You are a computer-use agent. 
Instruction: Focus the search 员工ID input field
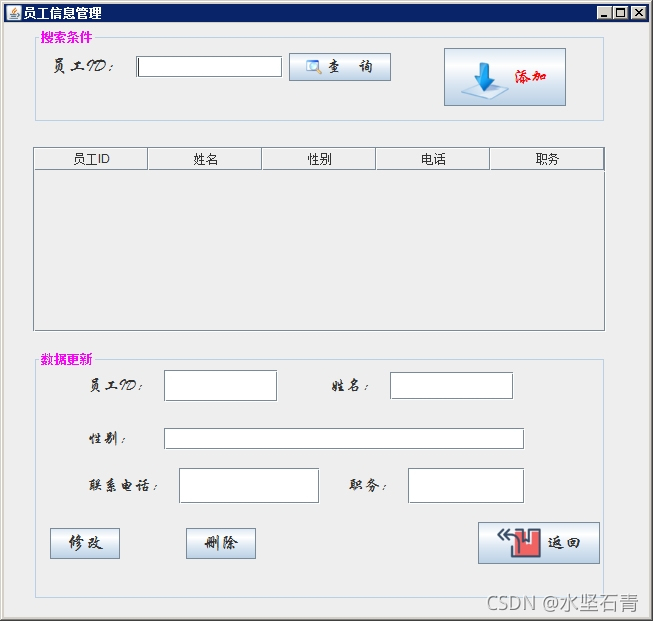209,67
